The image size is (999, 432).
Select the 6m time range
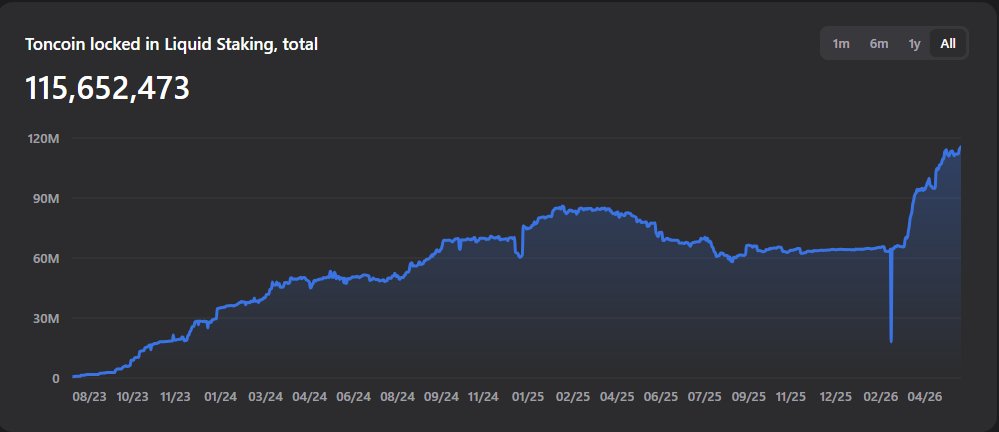879,43
